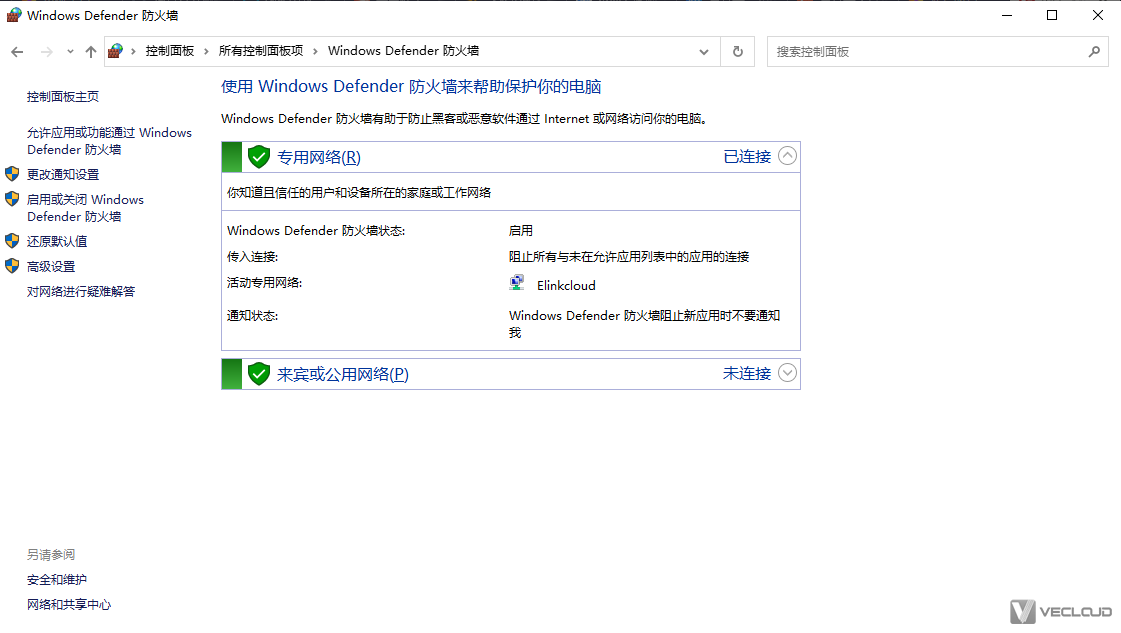Click the title bar firewall app icon
Viewport: 1121px width, 633px height.
coord(14,15)
